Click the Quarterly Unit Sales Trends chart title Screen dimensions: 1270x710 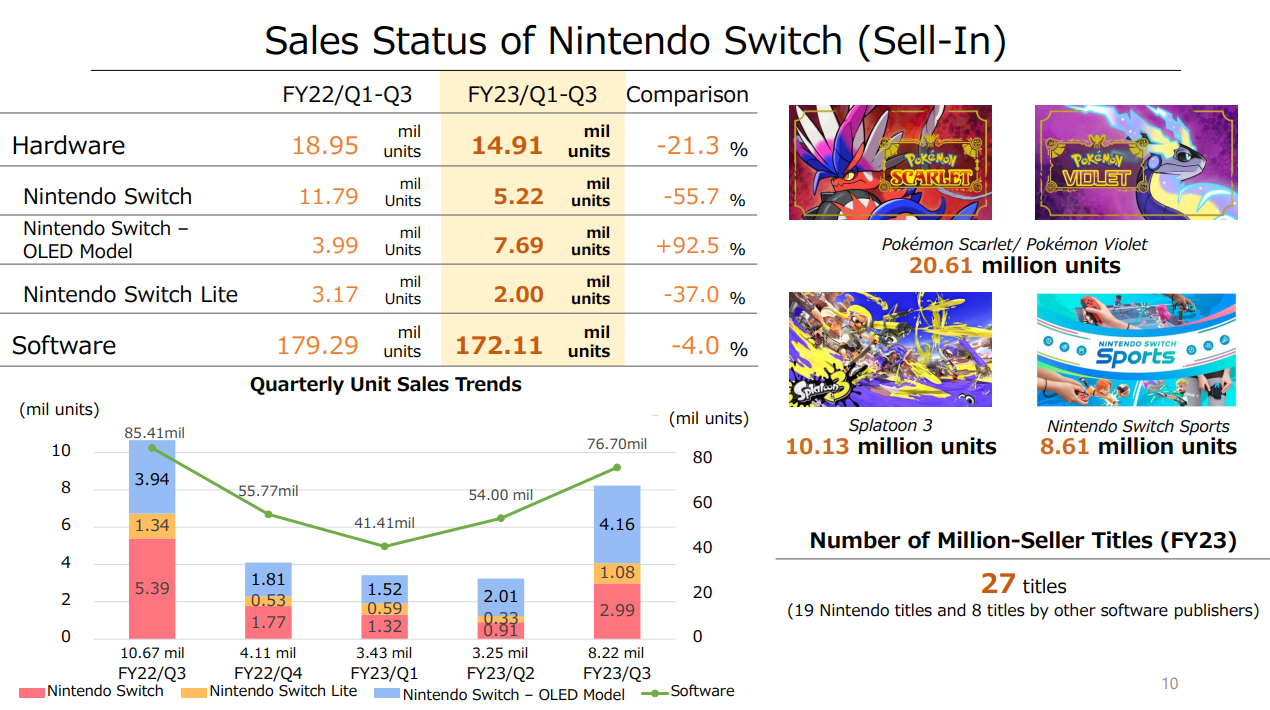point(385,384)
